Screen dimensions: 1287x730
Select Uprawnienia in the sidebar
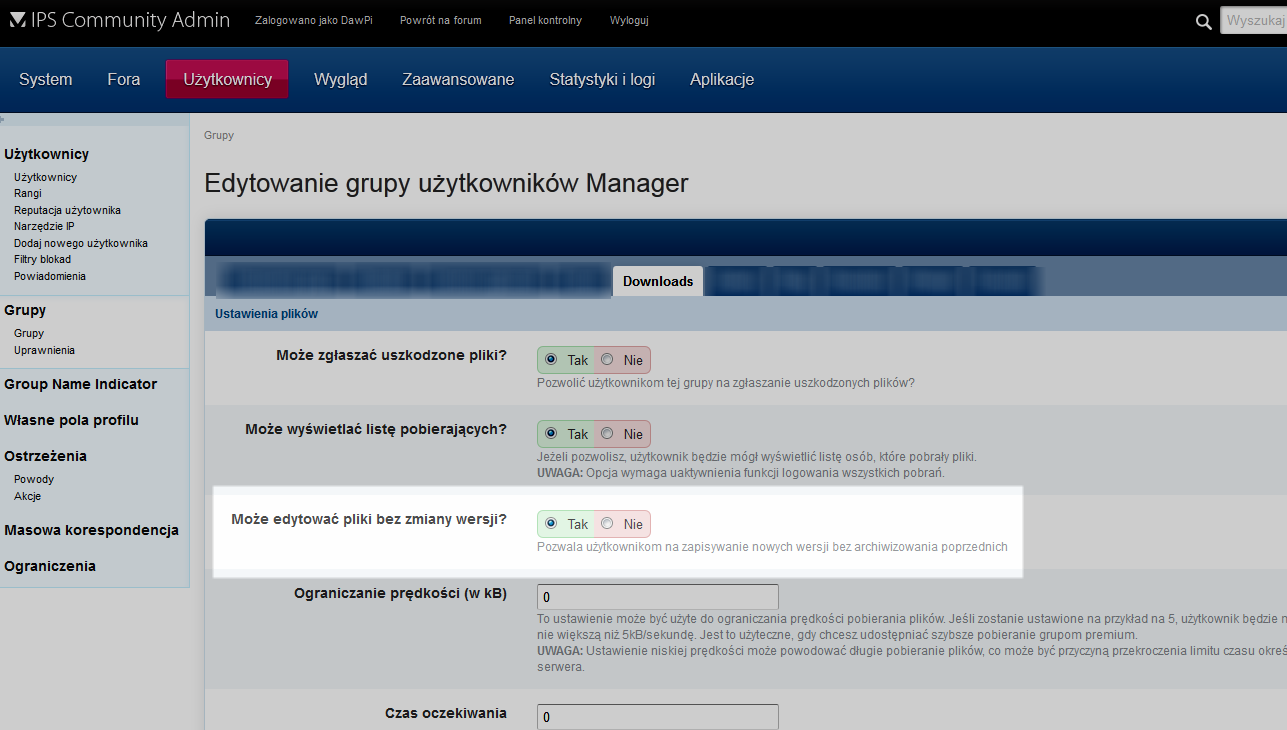pos(43,349)
